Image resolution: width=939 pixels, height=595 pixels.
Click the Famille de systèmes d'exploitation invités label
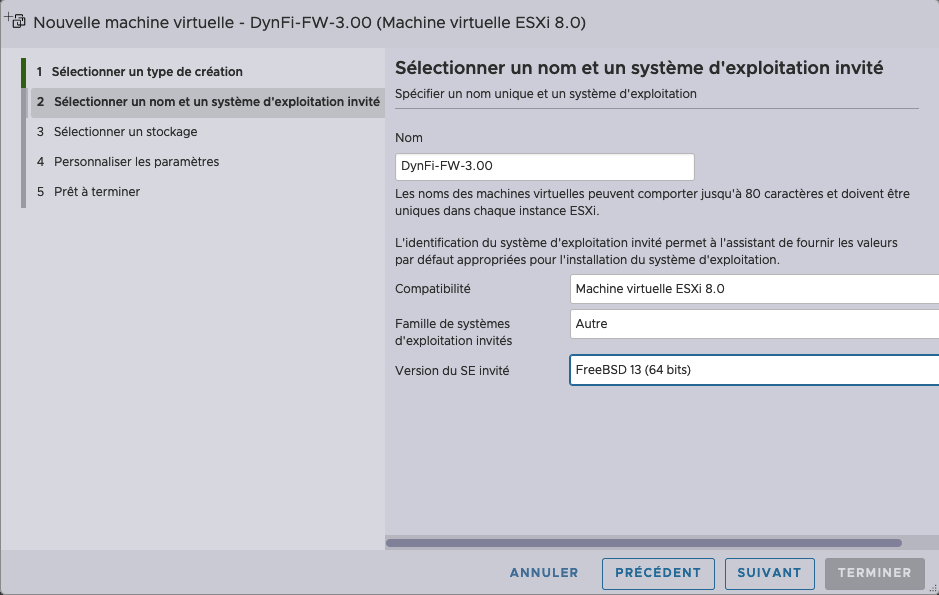(453, 332)
